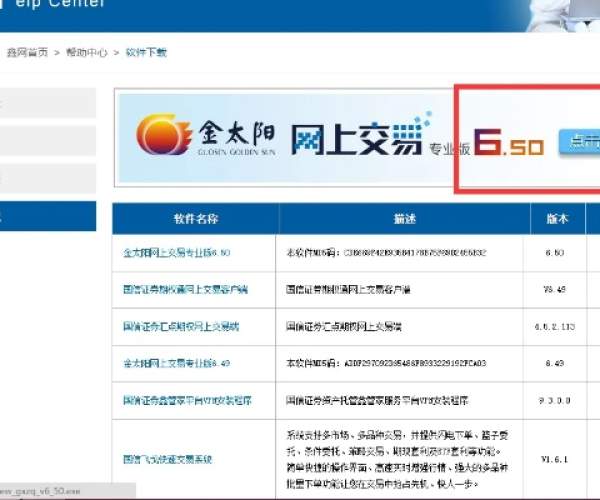Click the 期权通 client description cell
The width and height of the screenshot is (600, 500).
348,290
